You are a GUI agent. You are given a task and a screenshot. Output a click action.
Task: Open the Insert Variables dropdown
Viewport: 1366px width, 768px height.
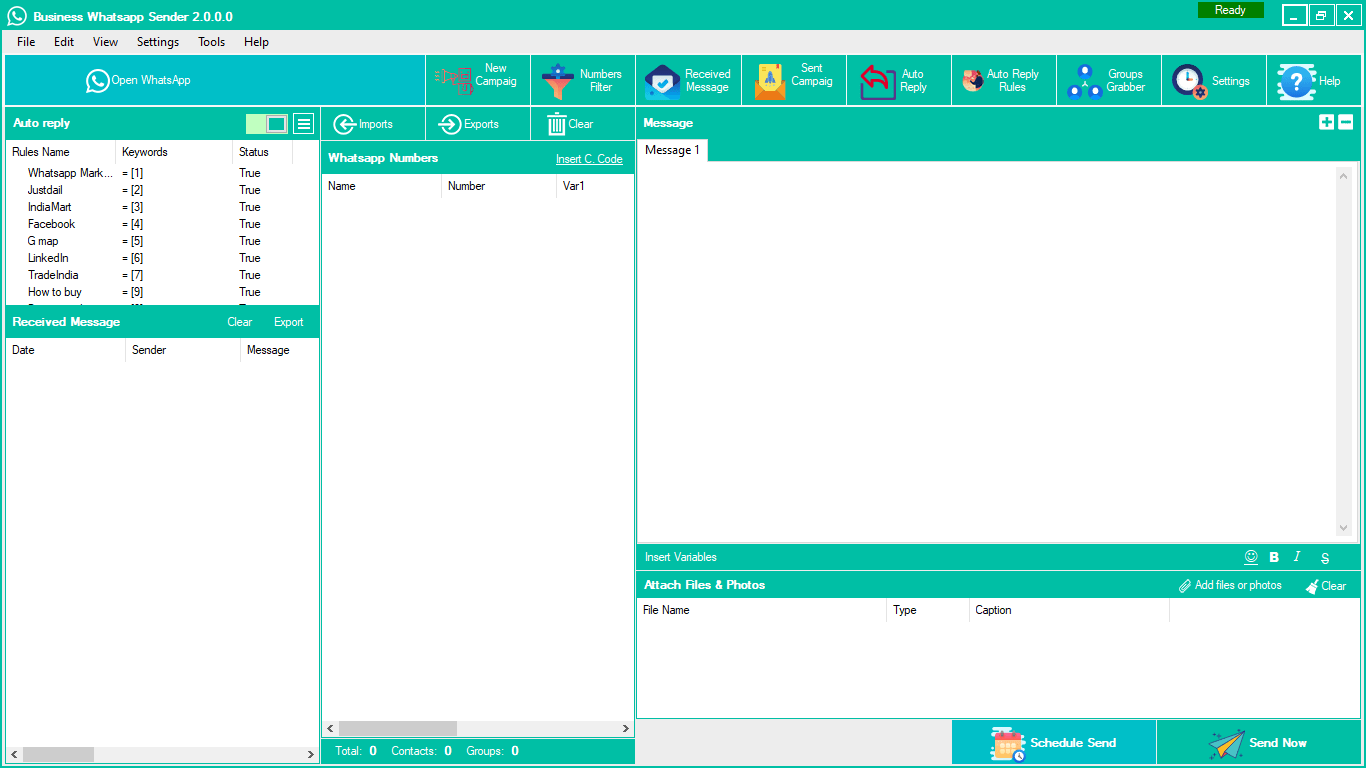[681, 557]
